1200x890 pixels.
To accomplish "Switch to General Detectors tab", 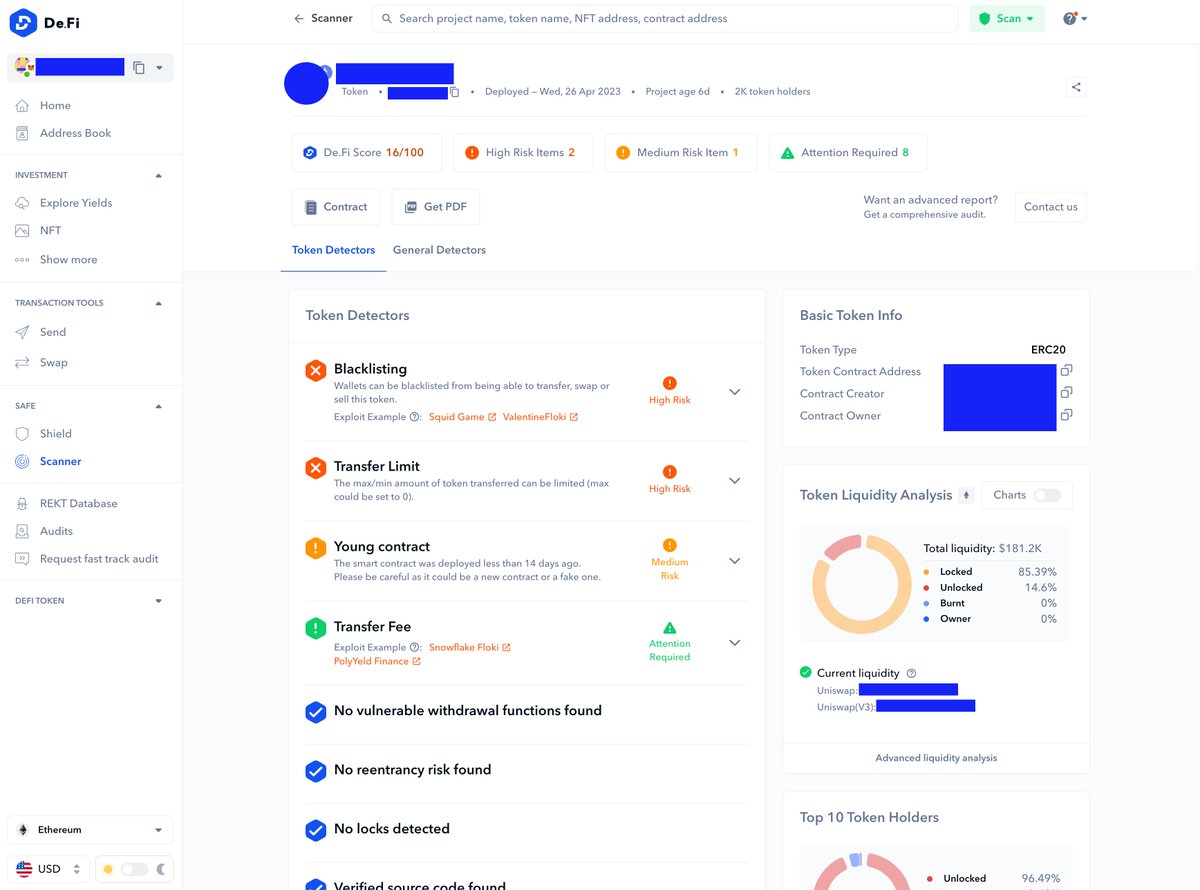I will point(439,250).
